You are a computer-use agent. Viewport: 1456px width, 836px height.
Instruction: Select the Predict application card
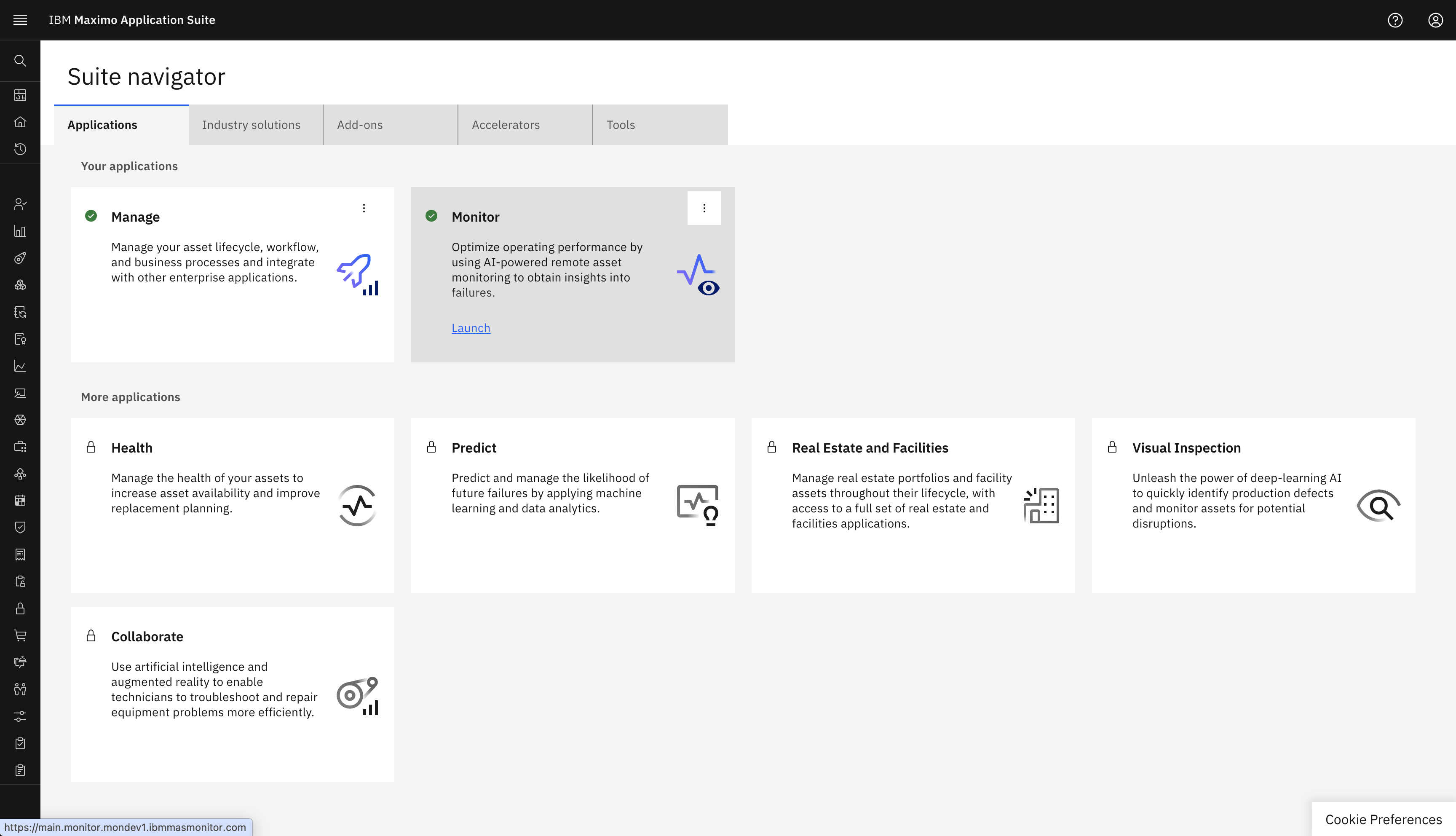coord(573,505)
